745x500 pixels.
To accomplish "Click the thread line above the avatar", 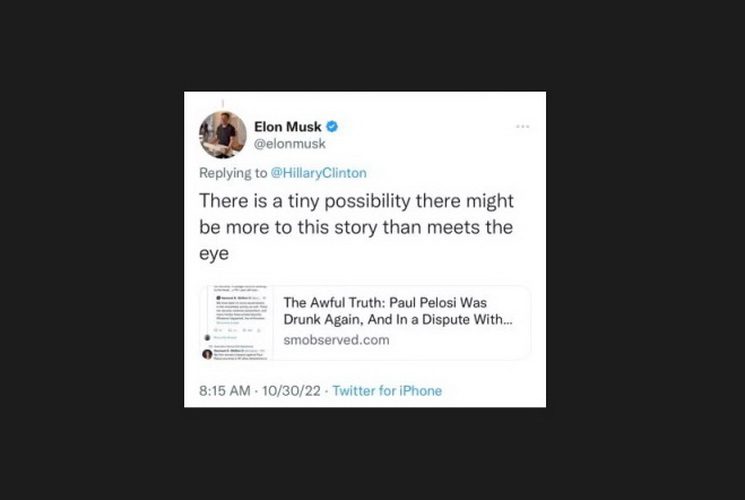I will pos(223,102).
